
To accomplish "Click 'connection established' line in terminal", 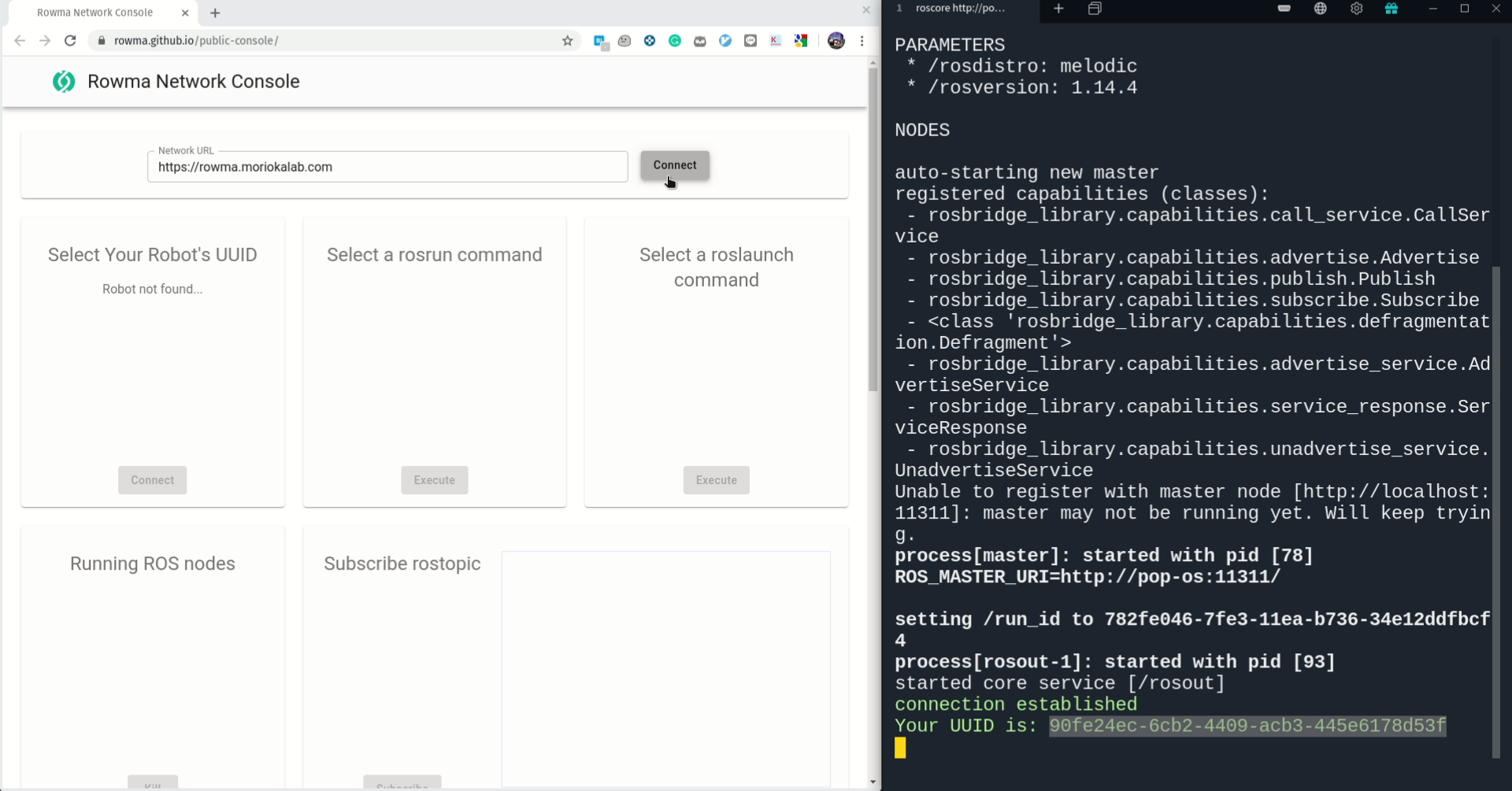I will click(1016, 704).
